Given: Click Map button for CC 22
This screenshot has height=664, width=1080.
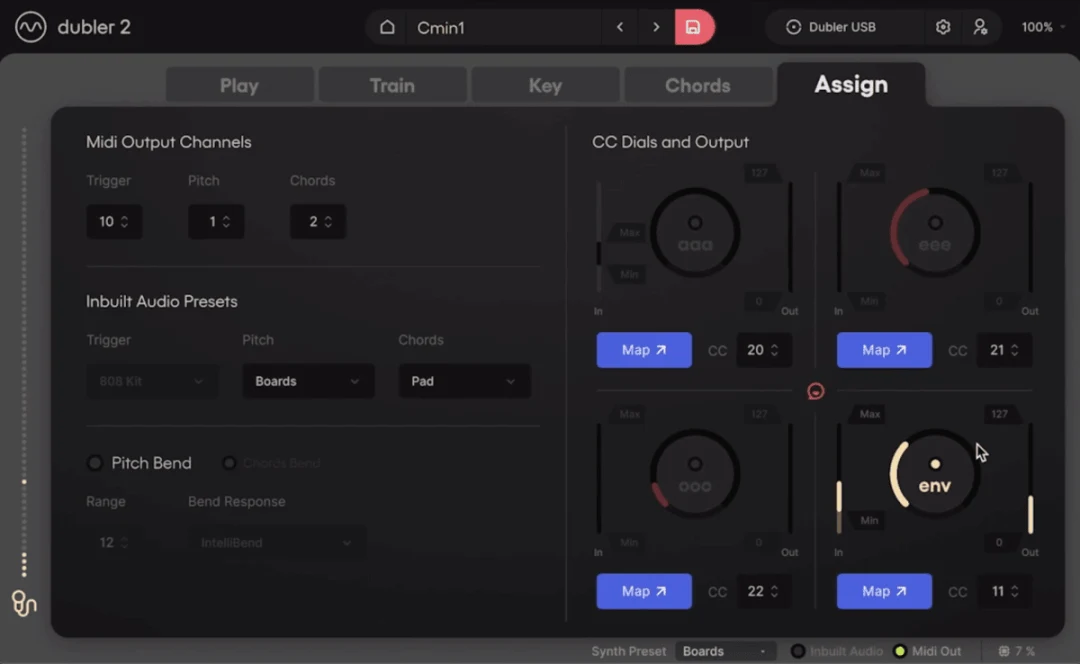Looking at the screenshot, I should [644, 591].
